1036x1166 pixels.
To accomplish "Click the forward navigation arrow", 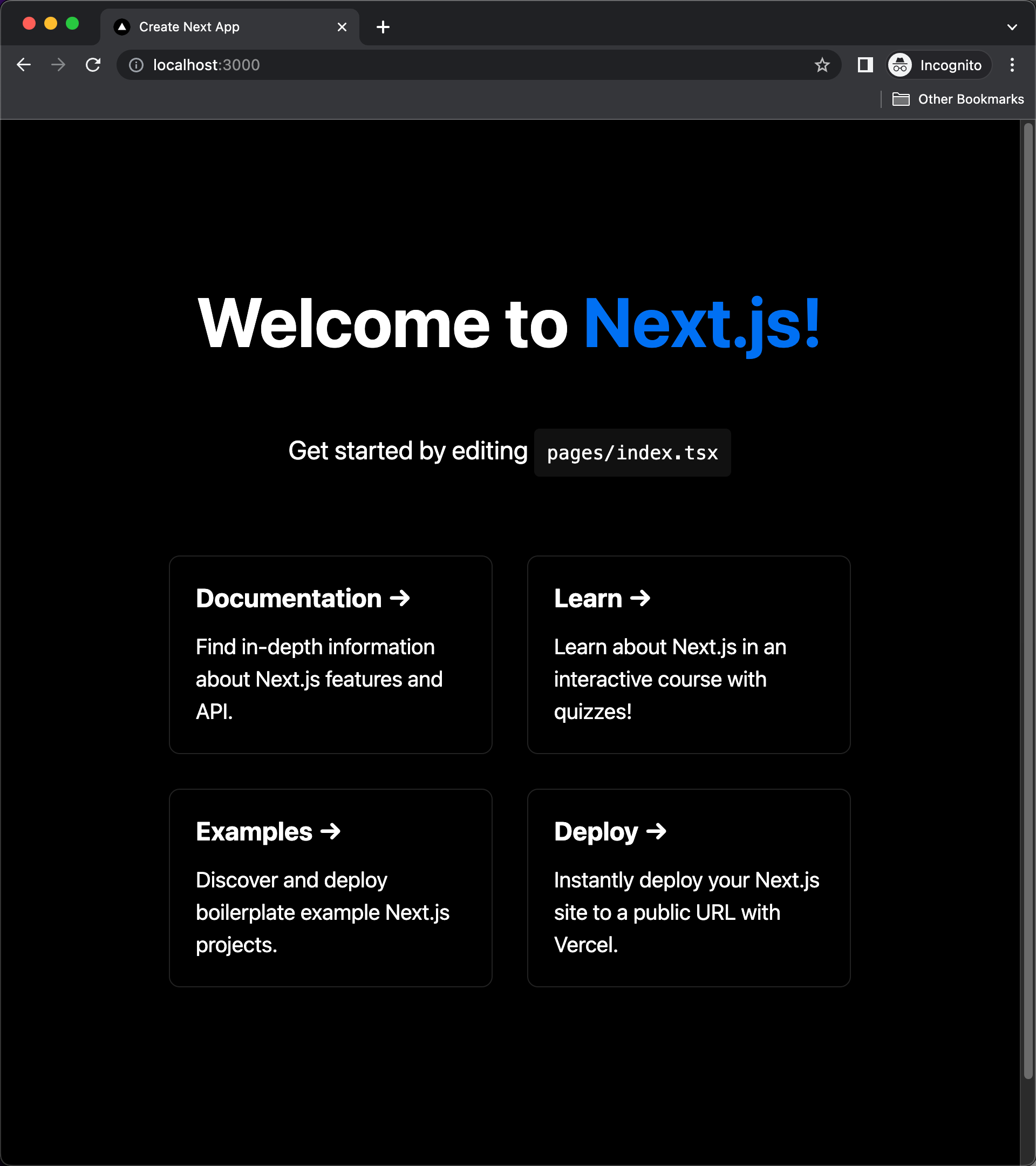I will pyautogui.click(x=58, y=65).
